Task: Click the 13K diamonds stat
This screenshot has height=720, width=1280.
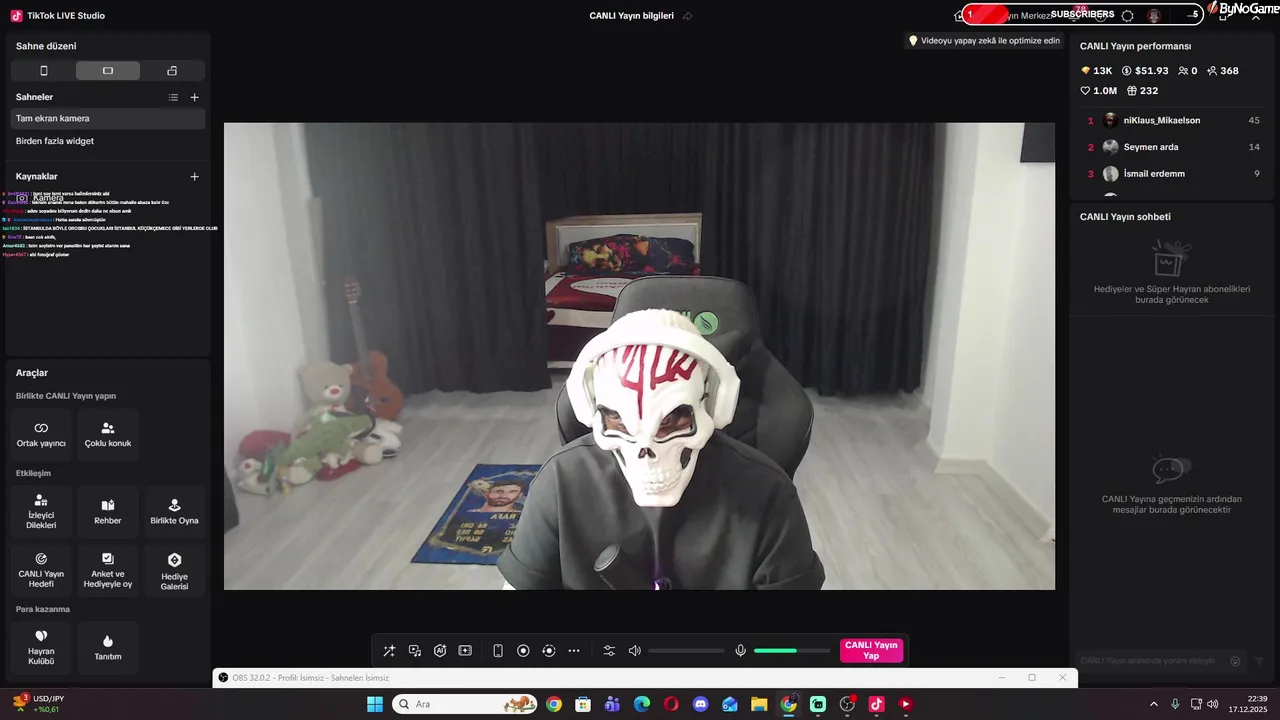Action: [x=1096, y=71]
